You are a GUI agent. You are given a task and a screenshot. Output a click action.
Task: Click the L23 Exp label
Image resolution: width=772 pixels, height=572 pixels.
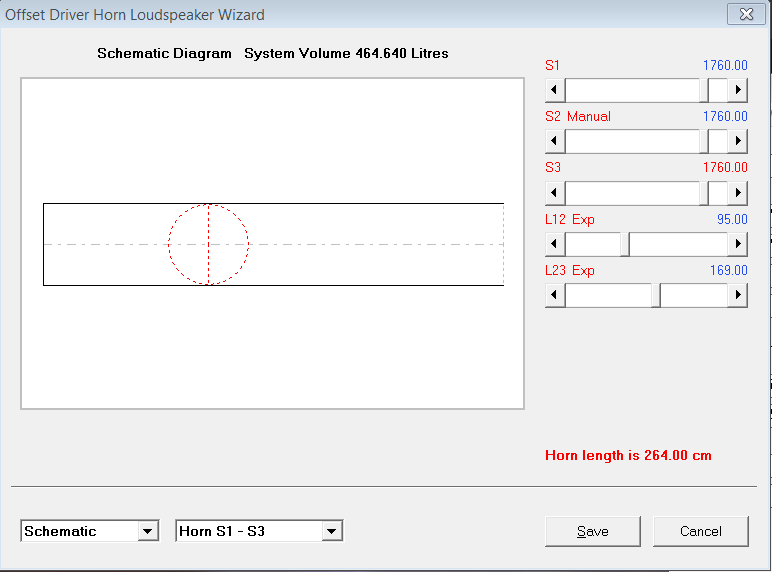point(570,271)
